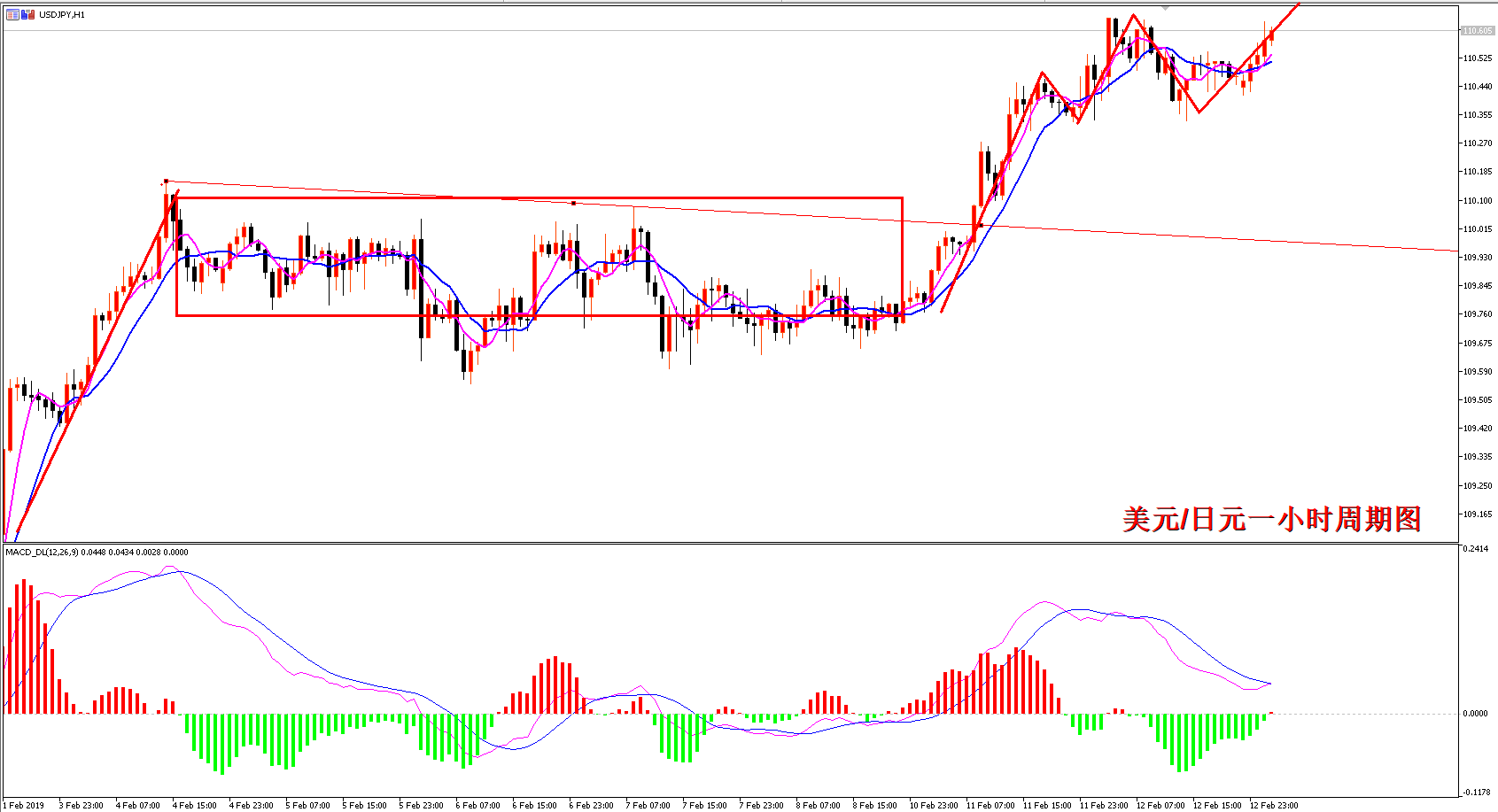The width and height of the screenshot is (1498, 812).
Task: Click the USDJPY,H1 chart title
Action: pyautogui.click(x=62, y=14)
